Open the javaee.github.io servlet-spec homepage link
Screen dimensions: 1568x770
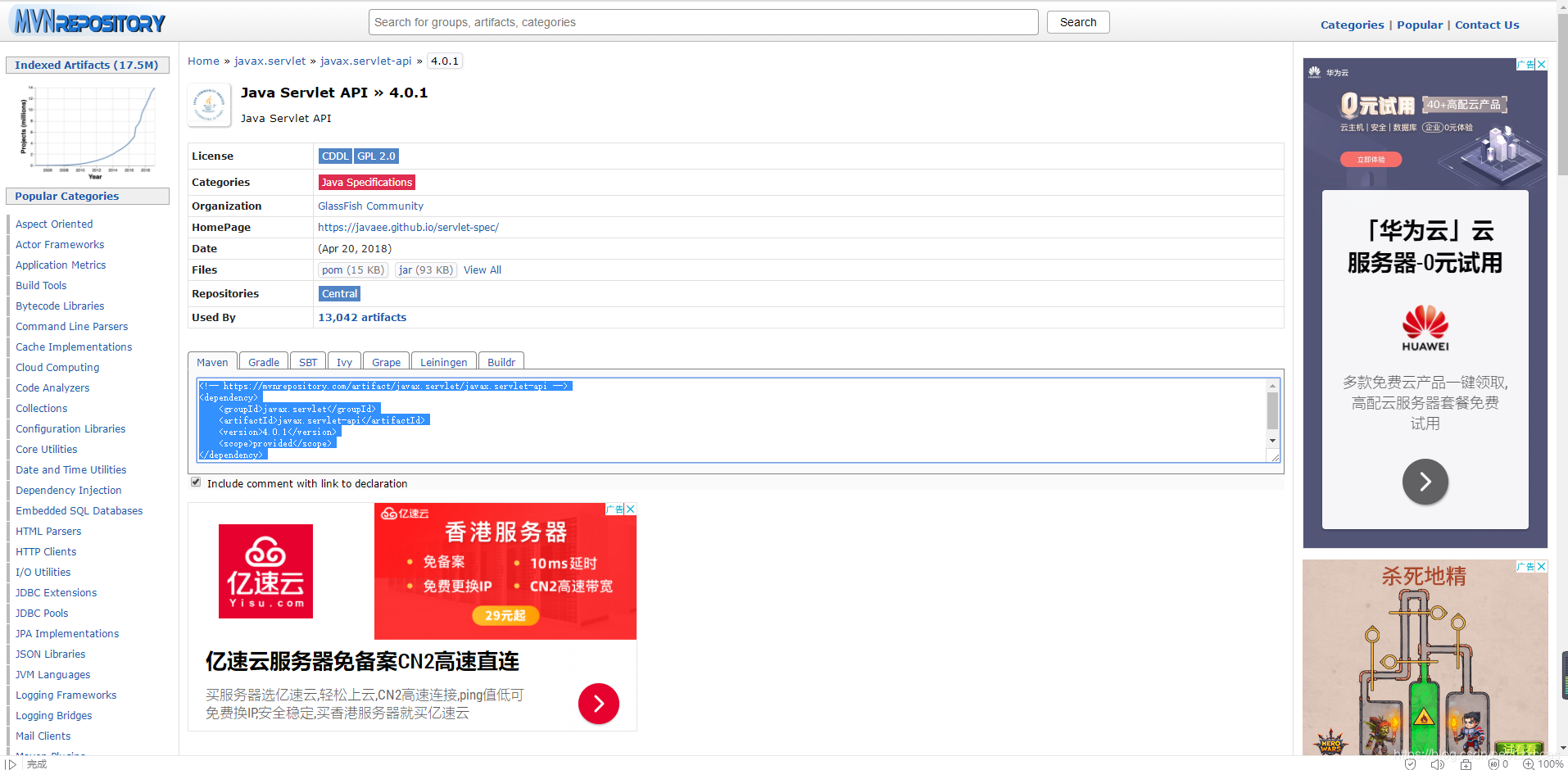[408, 227]
